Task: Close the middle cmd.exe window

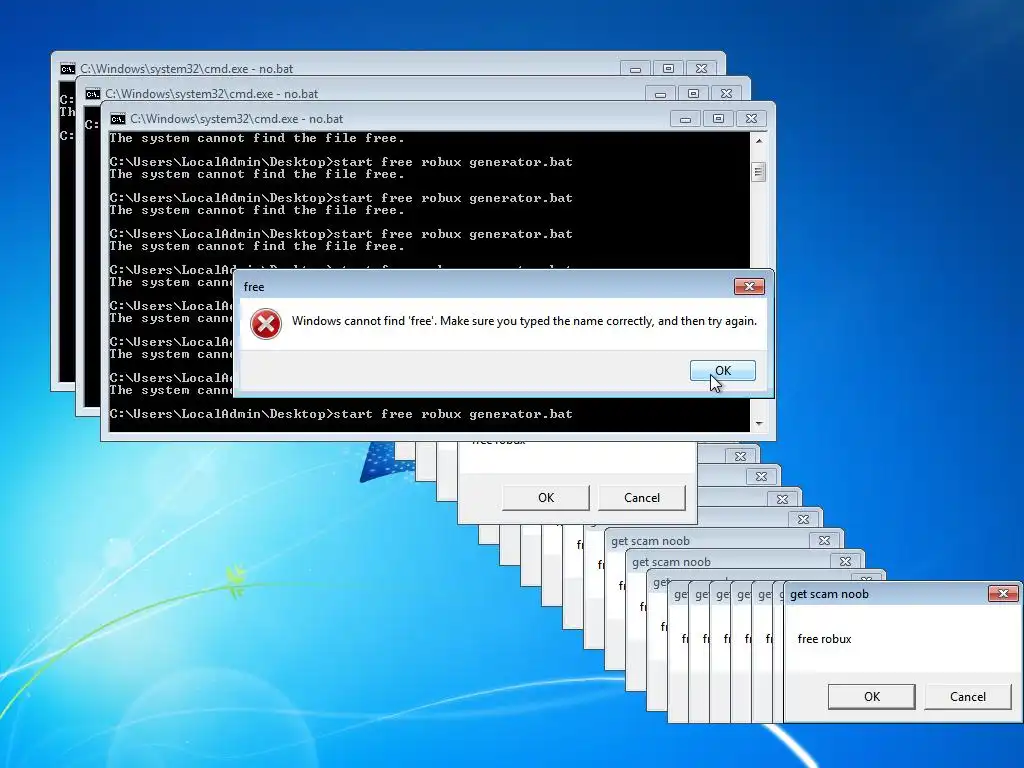Action: (726, 94)
